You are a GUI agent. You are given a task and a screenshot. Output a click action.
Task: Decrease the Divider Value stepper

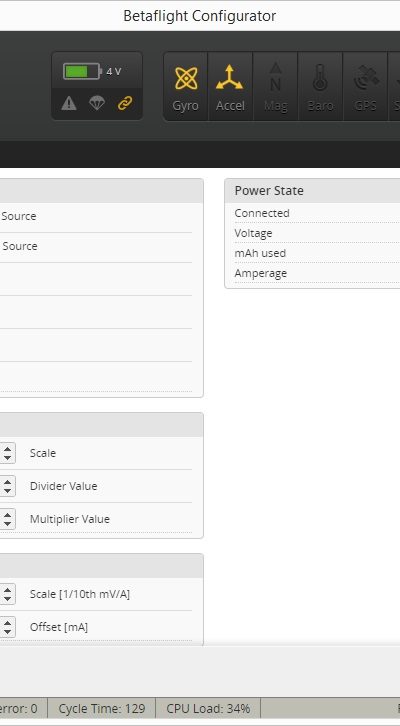click(7, 491)
